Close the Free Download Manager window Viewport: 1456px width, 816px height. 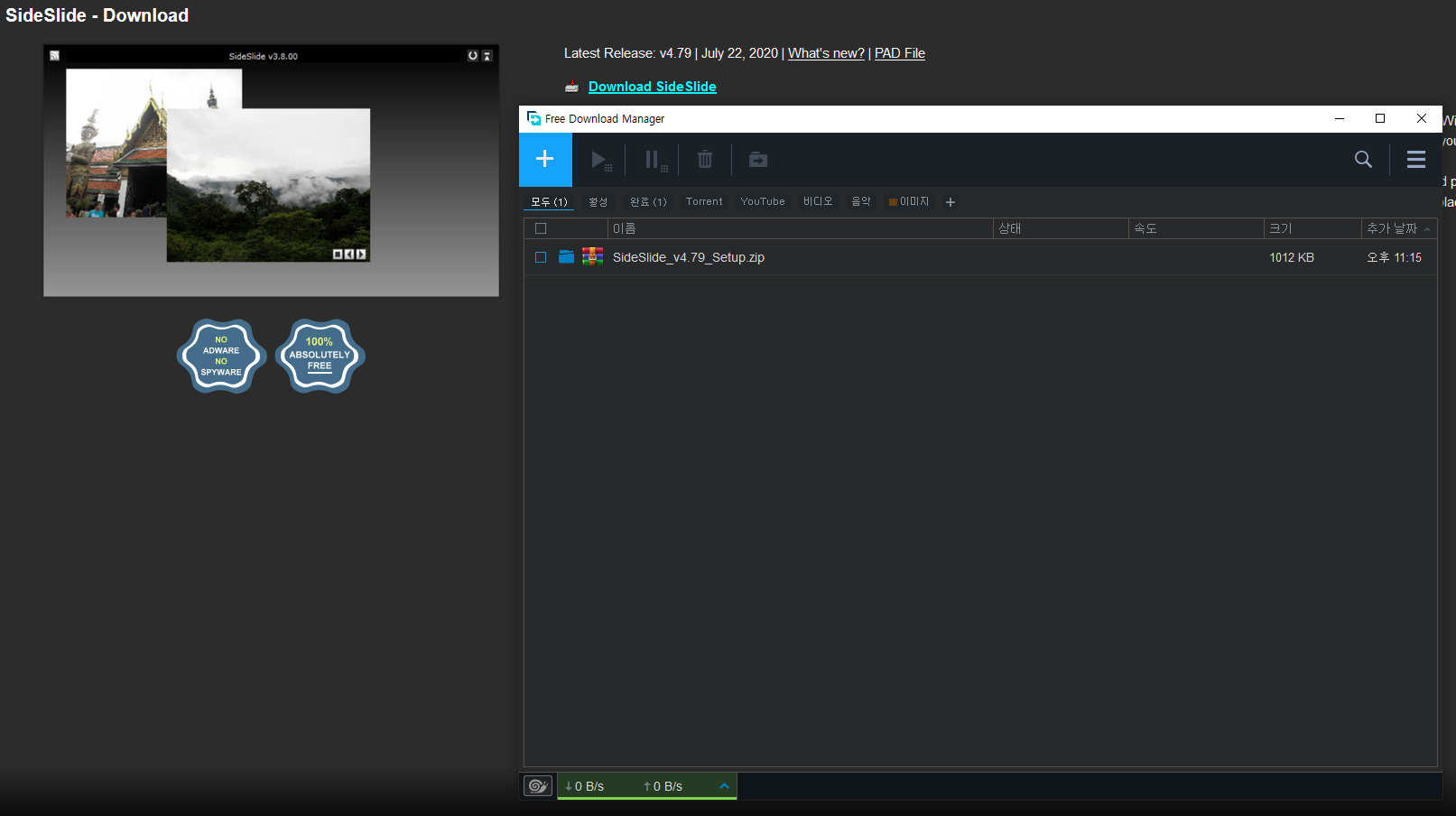pyautogui.click(x=1422, y=118)
